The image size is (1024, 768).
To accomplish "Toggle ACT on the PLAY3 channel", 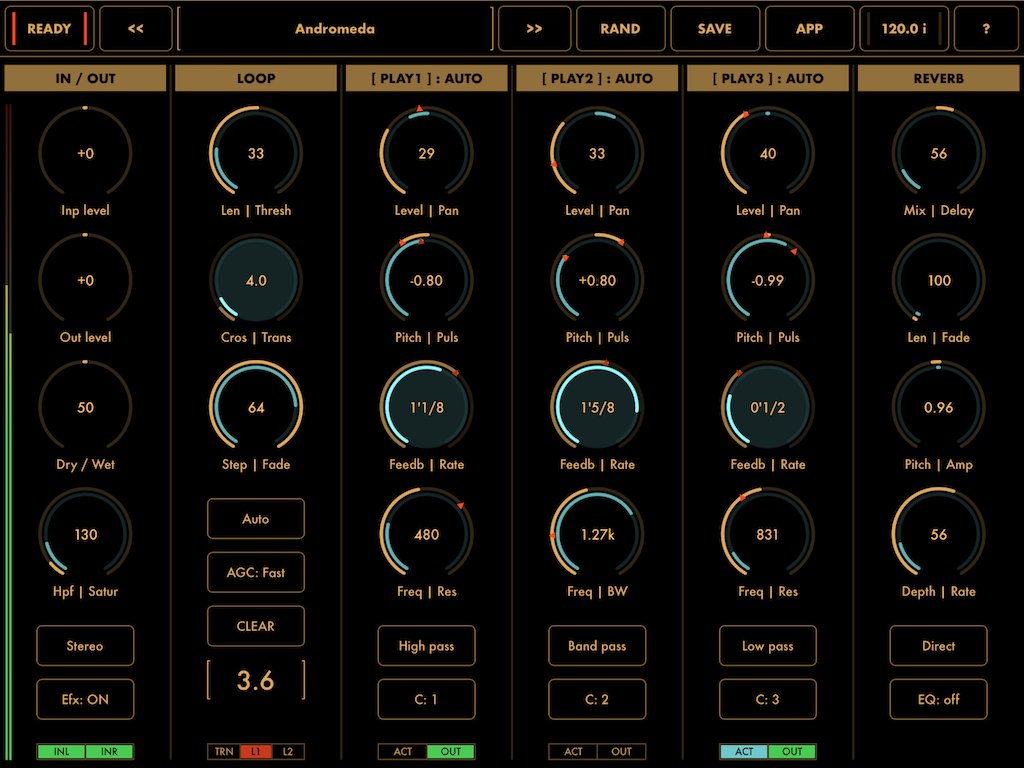I will [x=744, y=751].
